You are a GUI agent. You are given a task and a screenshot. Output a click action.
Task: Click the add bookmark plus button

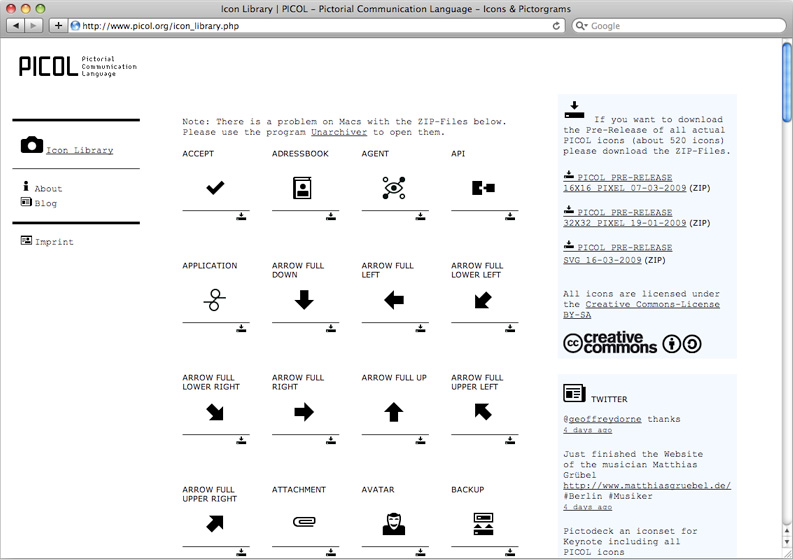click(x=58, y=26)
